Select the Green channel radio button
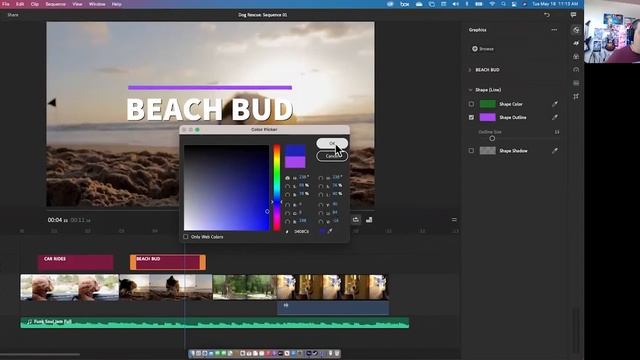 (x=287, y=213)
